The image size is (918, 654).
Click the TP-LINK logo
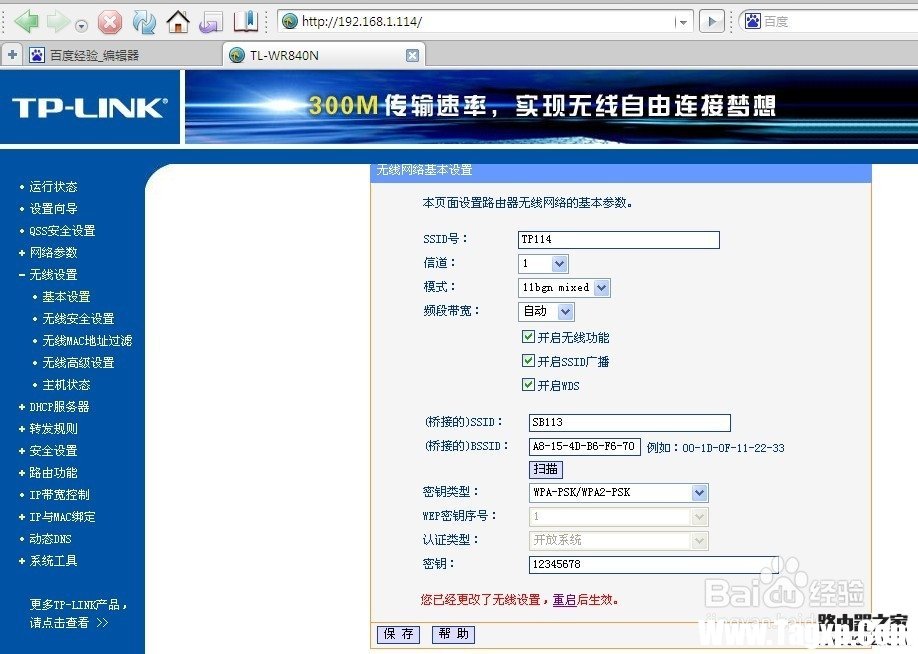90,108
